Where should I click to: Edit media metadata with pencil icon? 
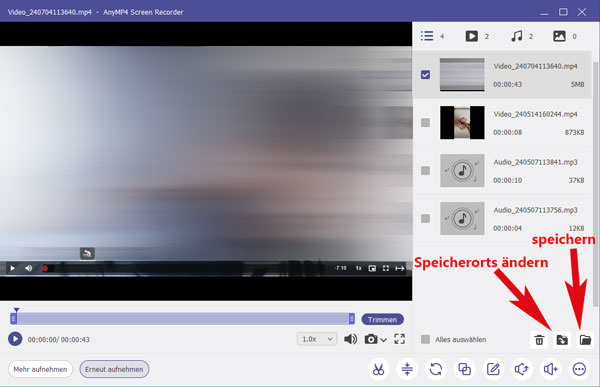pos(493,369)
